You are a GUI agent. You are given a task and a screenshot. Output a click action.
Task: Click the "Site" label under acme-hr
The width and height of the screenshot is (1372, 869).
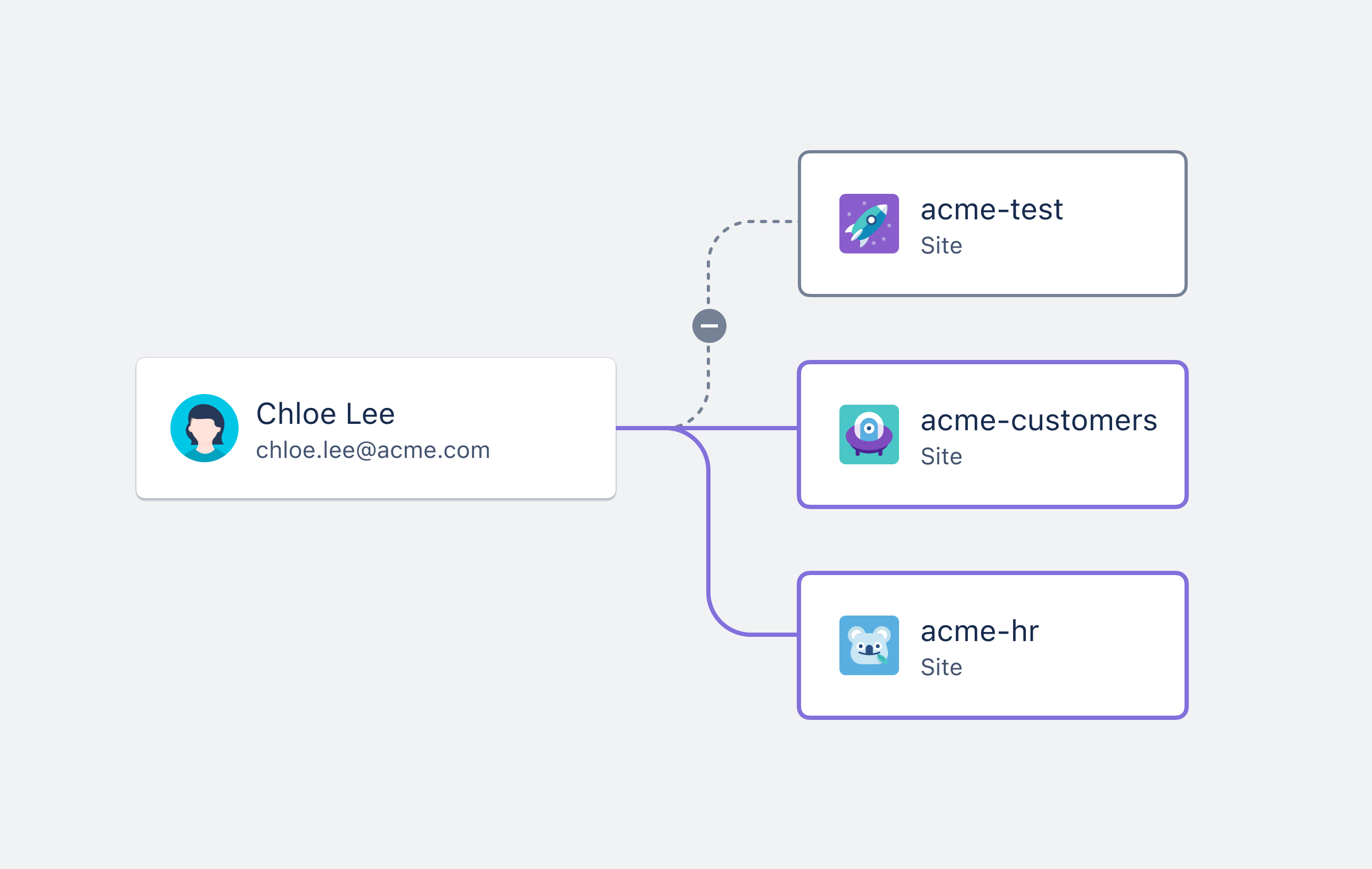click(x=942, y=667)
